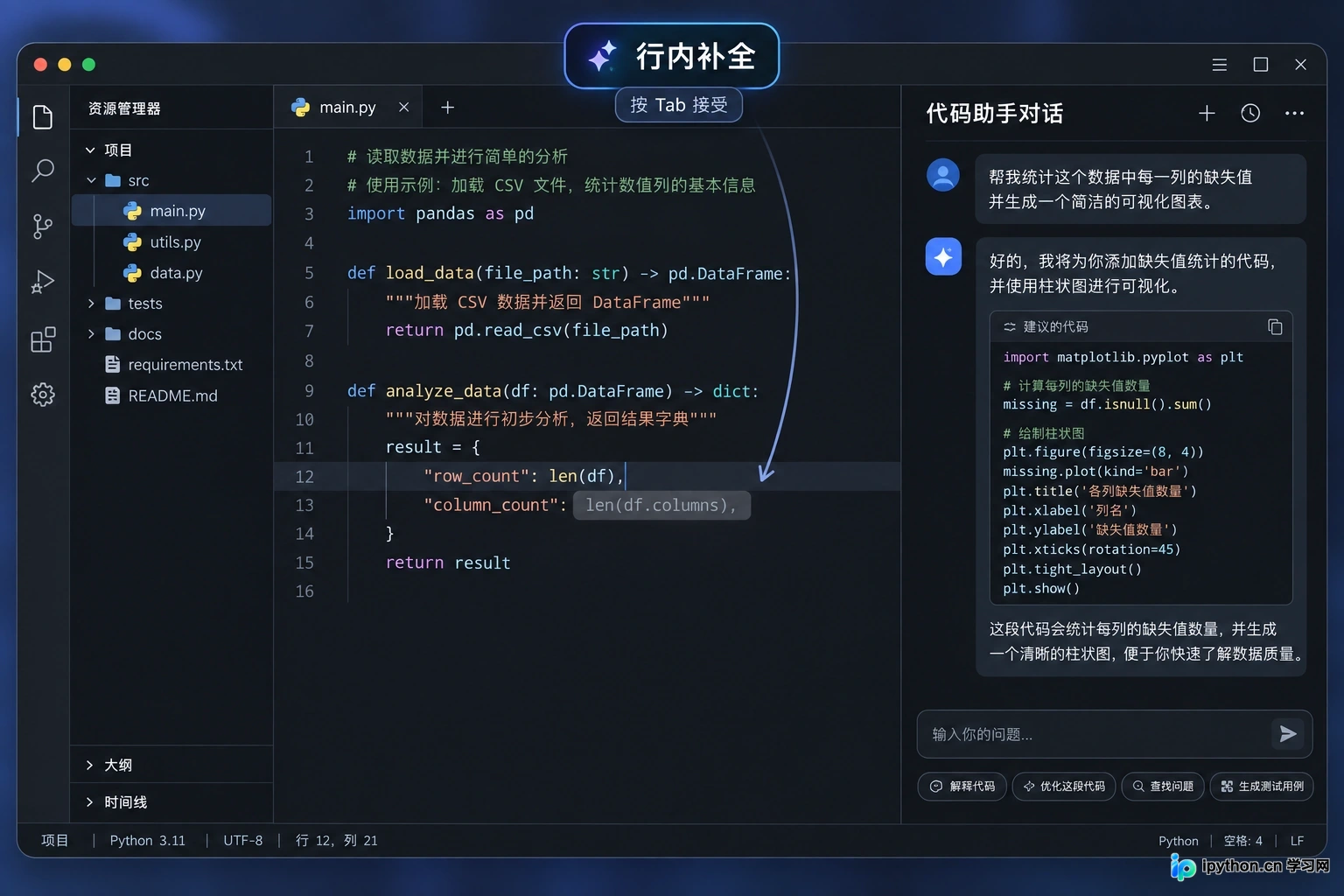Click the 查找问题 button
This screenshot has height=896, width=1344.
pos(1163,787)
